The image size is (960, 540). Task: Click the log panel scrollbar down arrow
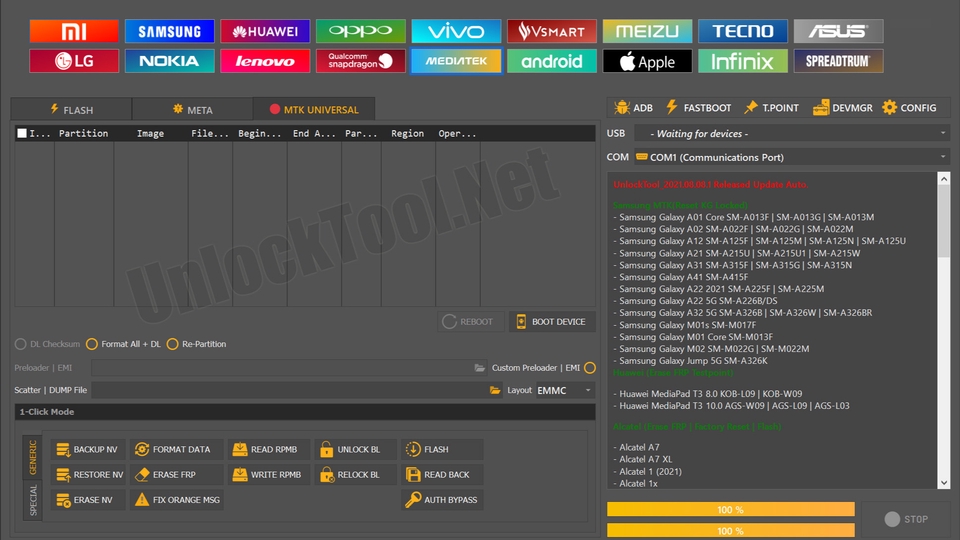tap(943, 482)
